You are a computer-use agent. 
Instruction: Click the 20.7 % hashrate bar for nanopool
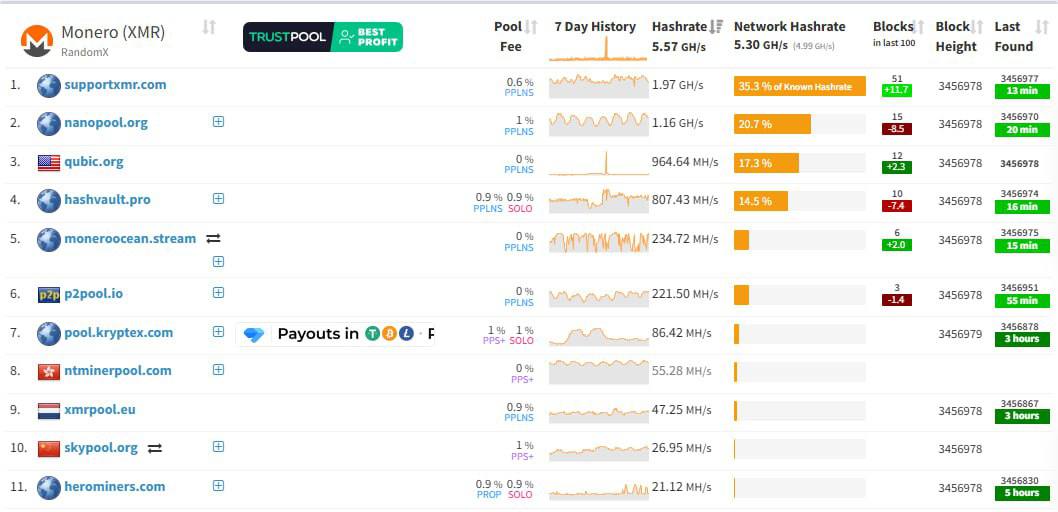[x=773, y=124]
